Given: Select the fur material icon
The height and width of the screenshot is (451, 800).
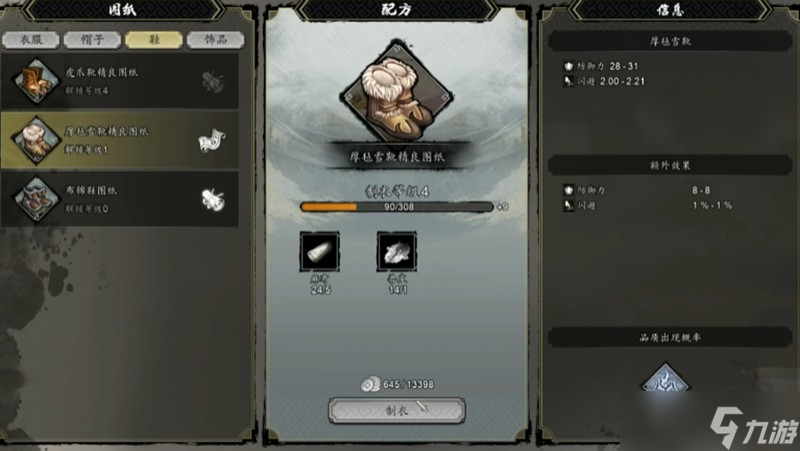Looking at the screenshot, I should pos(396,251).
